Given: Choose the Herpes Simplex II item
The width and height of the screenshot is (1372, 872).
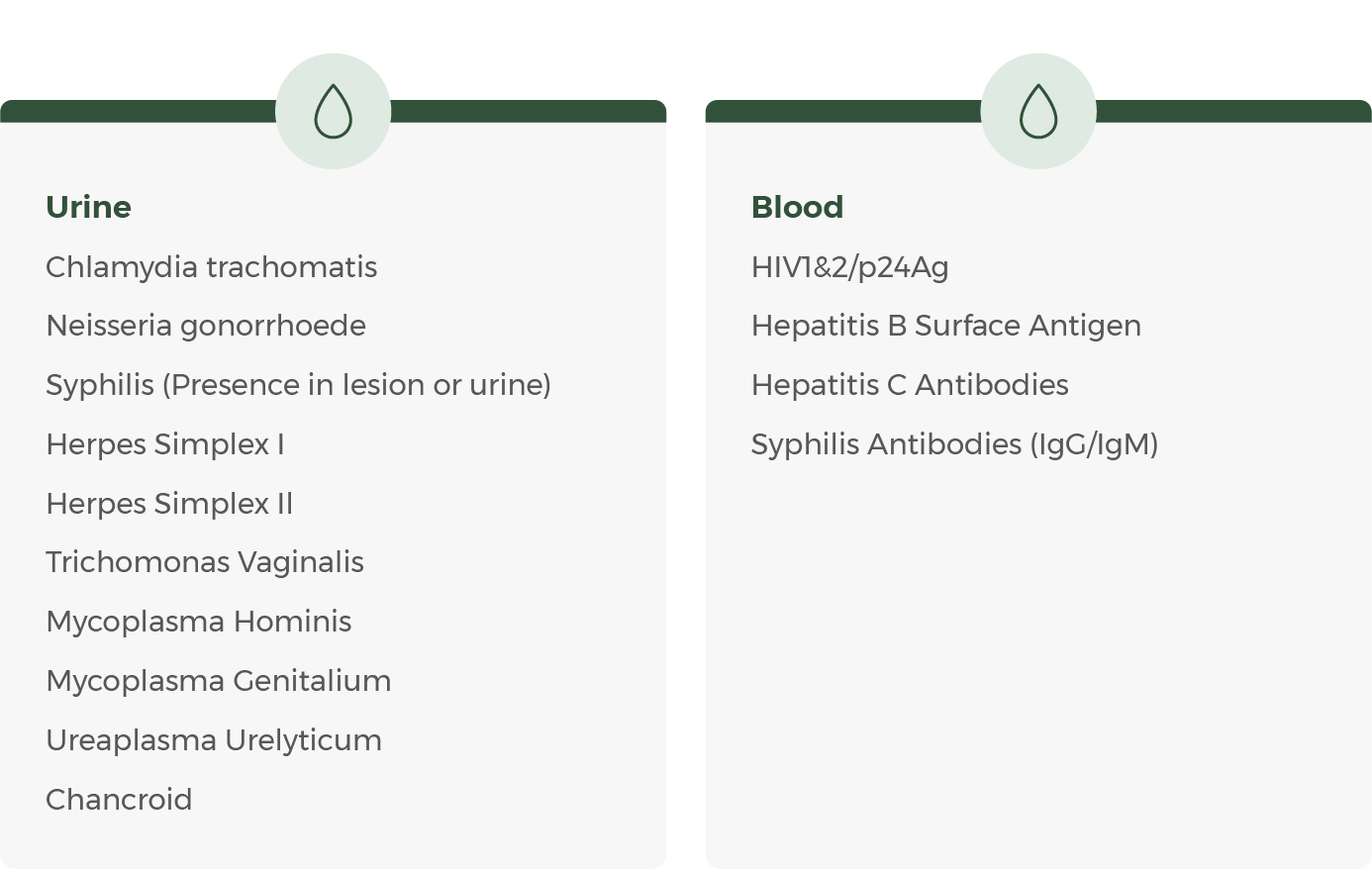Looking at the screenshot, I should click(169, 504).
